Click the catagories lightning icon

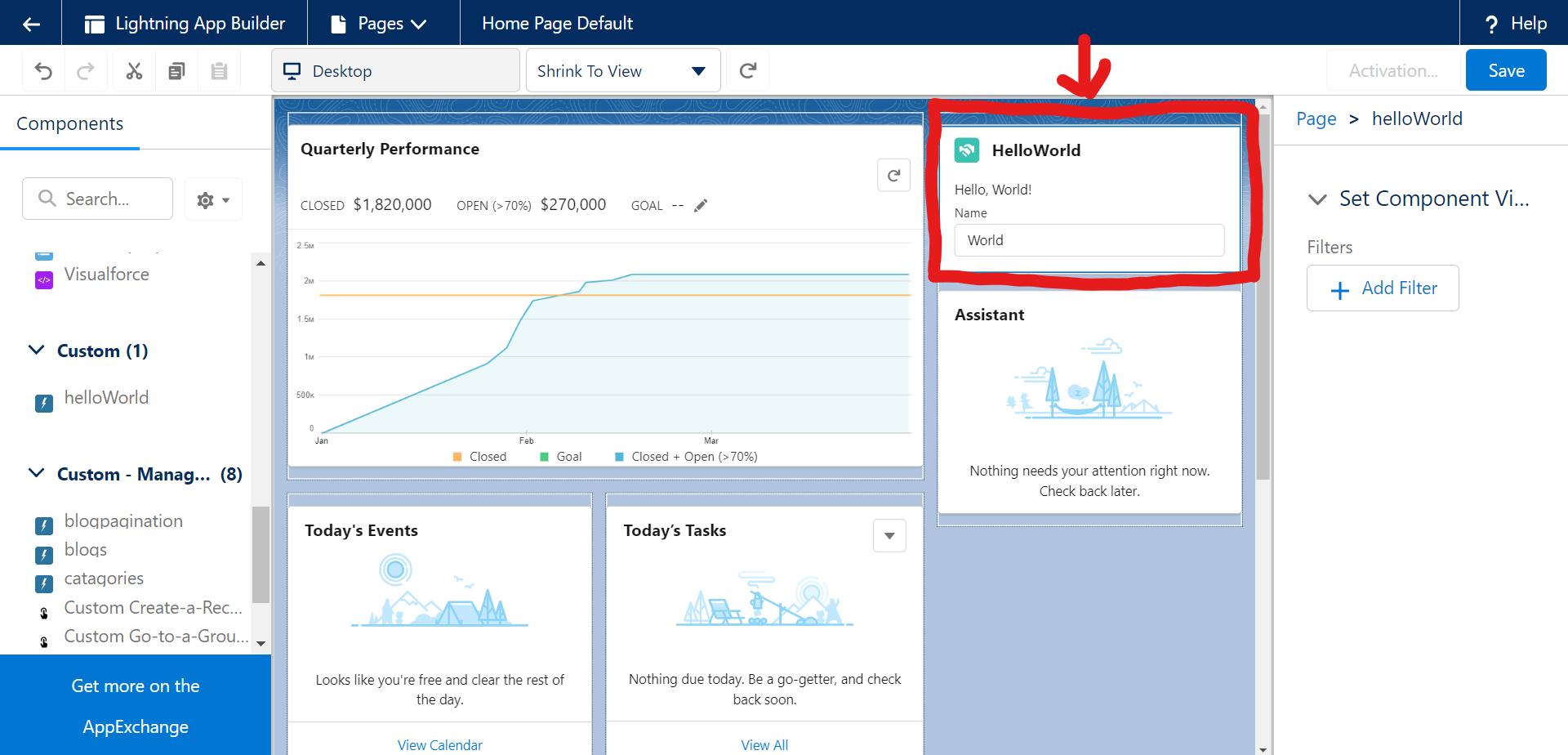point(44,584)
